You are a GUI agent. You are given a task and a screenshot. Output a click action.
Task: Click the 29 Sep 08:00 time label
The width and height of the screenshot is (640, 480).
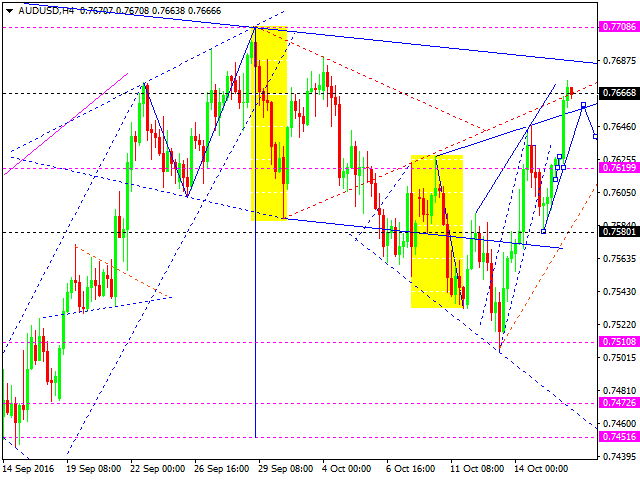tap(286, 469)
